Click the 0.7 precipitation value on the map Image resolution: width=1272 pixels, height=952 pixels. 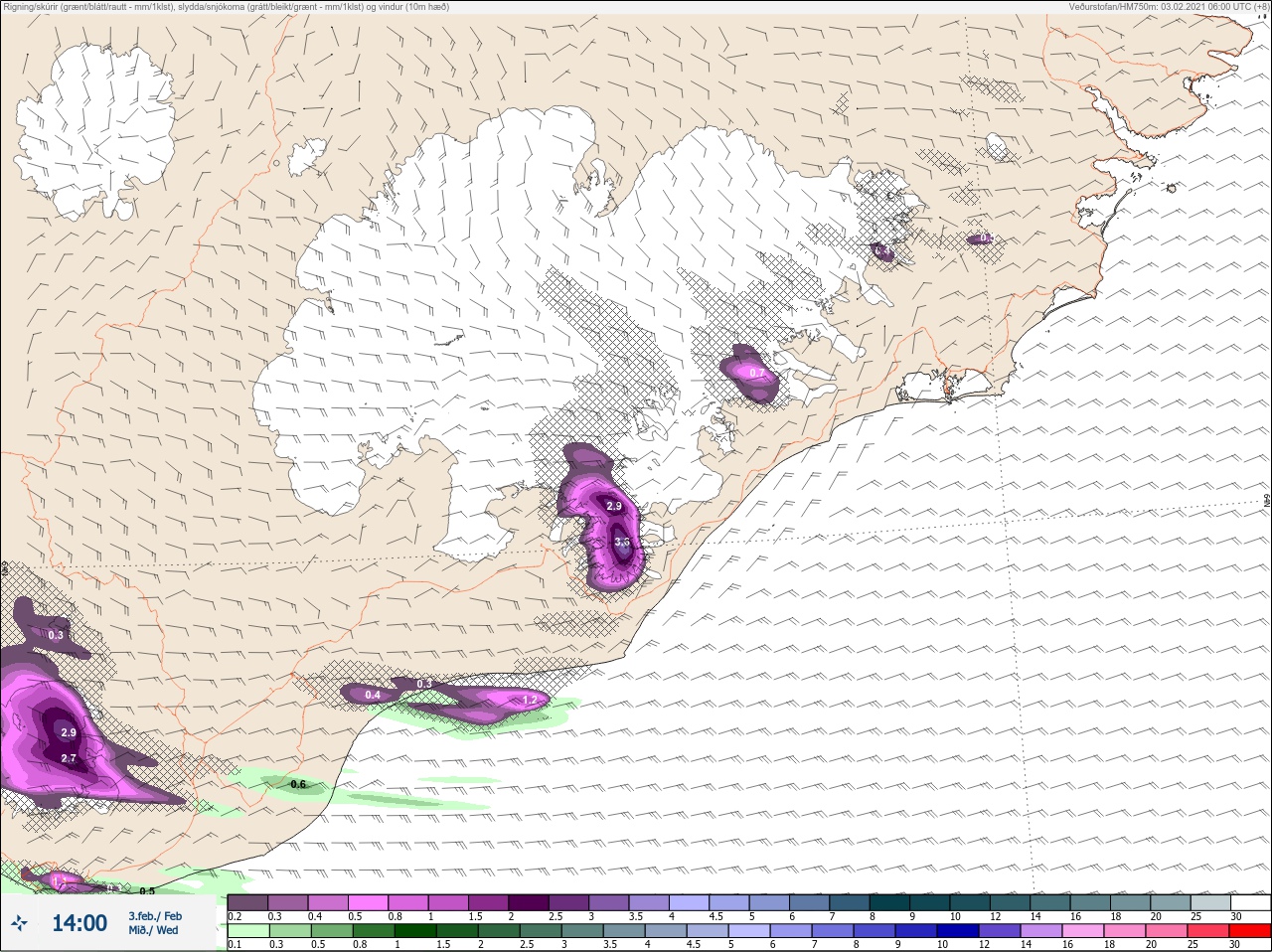click(x=757, y=374)
